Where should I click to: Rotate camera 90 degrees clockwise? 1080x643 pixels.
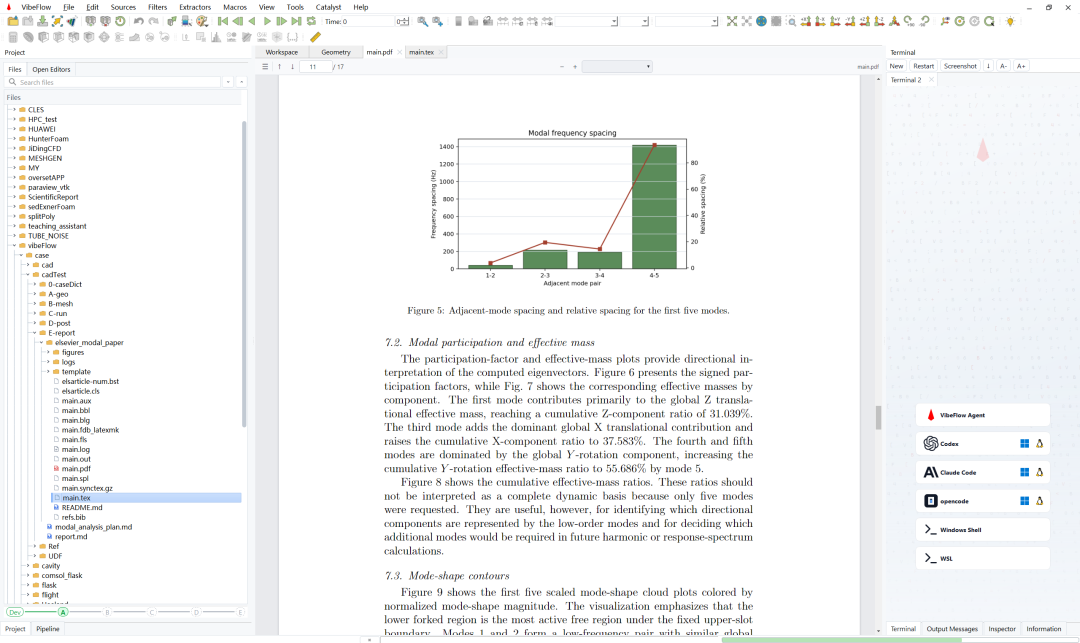[x=909, y=21]
